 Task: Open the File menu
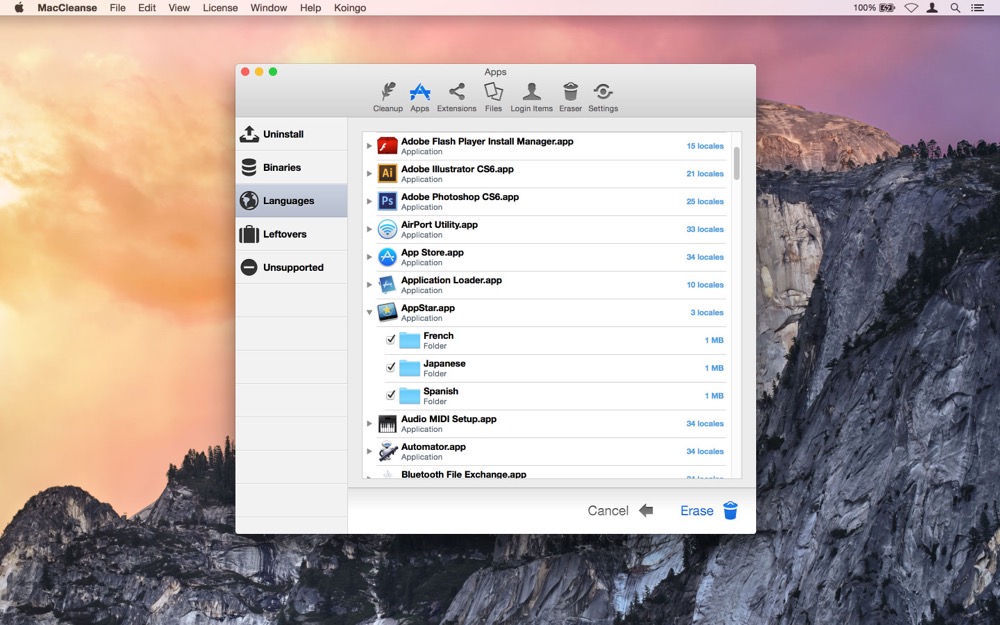click(117, 8)
